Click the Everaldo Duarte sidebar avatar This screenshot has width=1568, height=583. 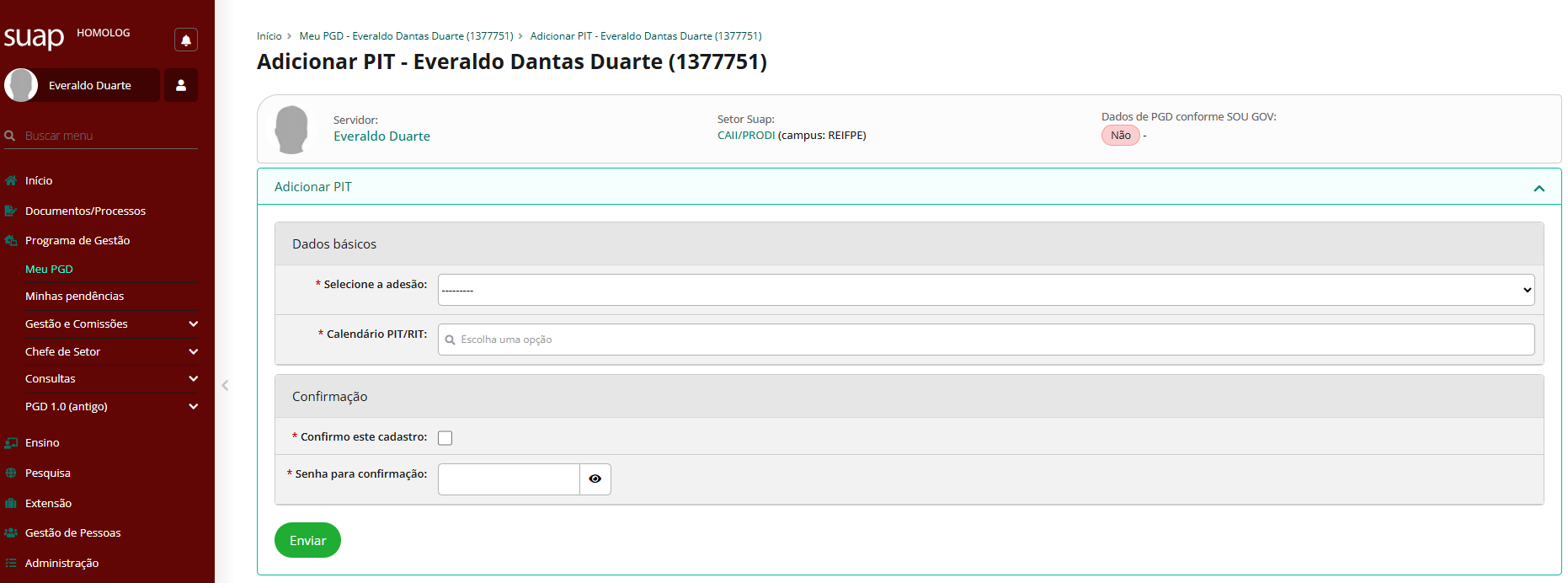click(x=21, y=85)
